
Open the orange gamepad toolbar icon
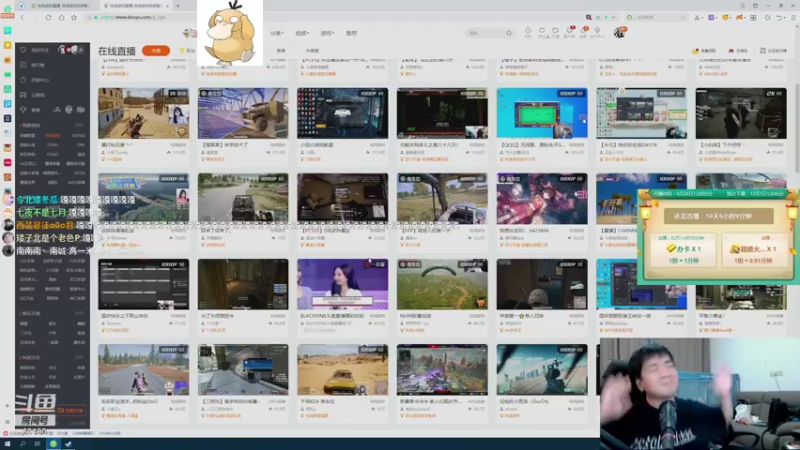[739, 17]
